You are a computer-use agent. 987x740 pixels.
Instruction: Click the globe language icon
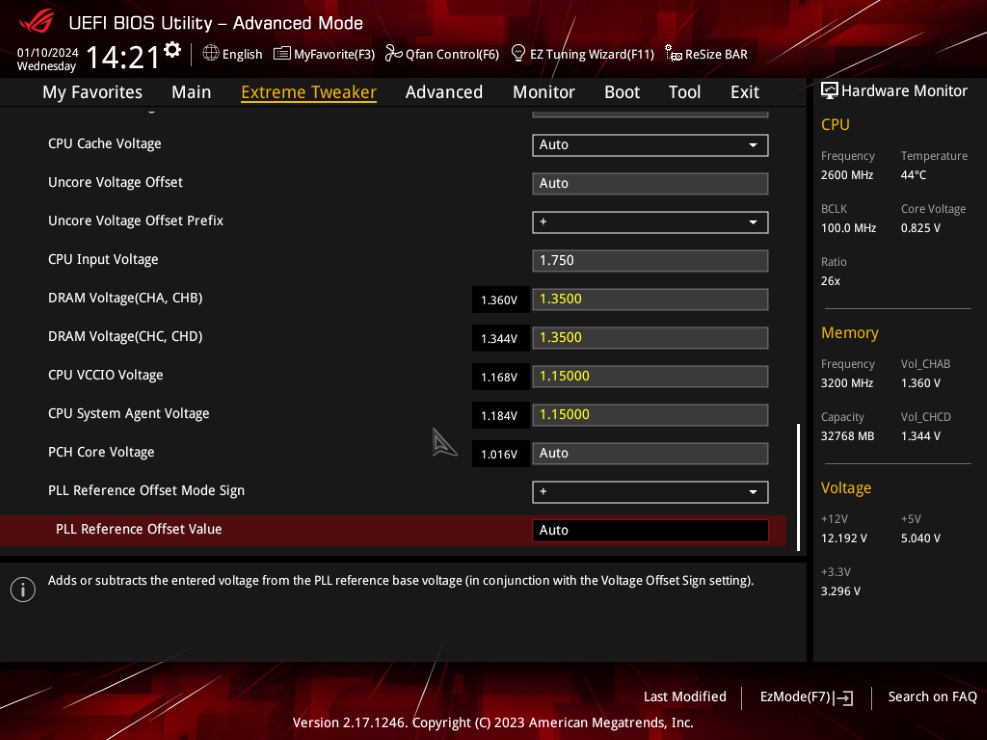[x=211, y=53]
